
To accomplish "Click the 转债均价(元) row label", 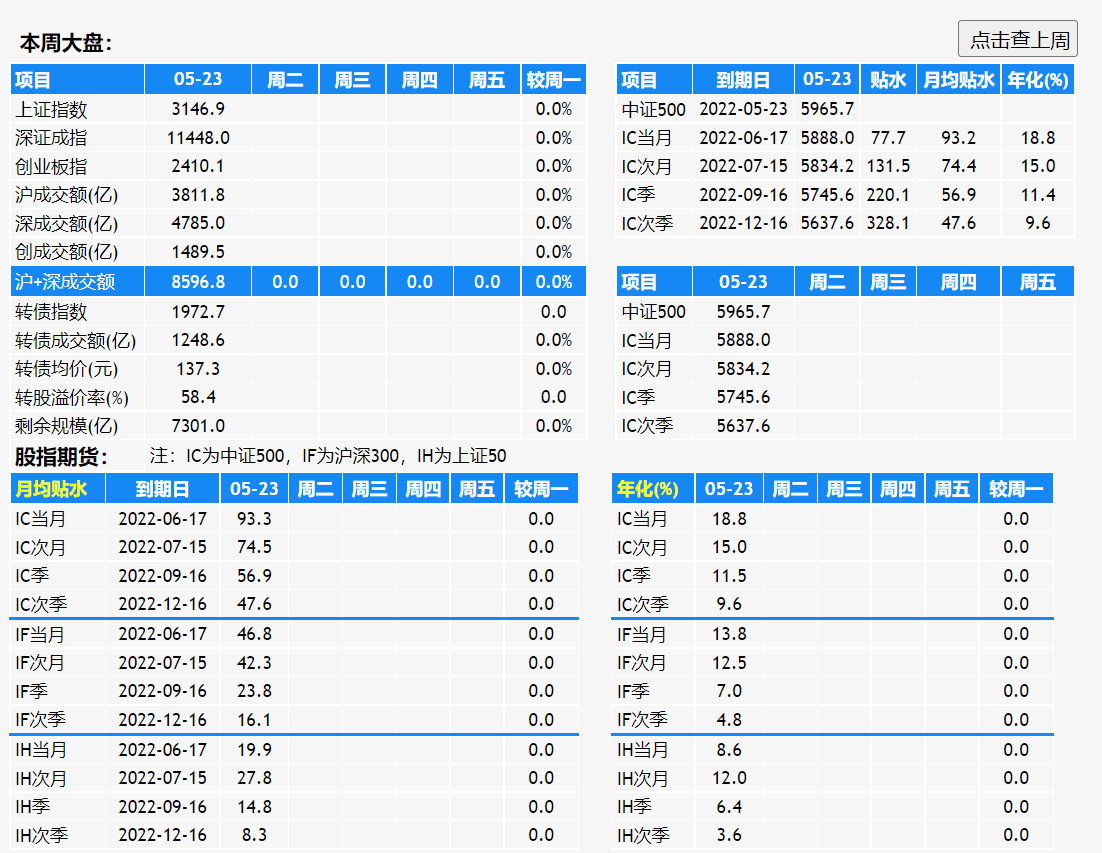I will [65, 369].
